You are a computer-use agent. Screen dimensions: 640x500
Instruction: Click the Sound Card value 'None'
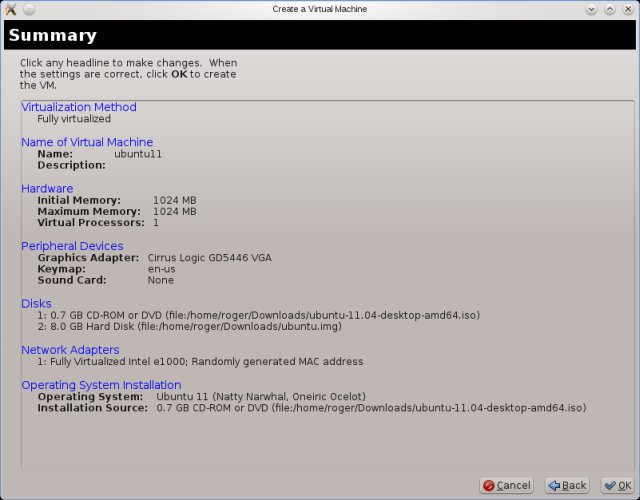[x=161, y=280]
